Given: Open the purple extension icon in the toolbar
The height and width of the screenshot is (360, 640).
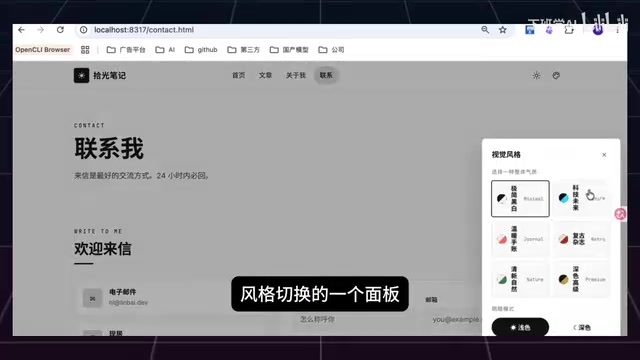Looking at the screenshot, I should tap(549, 30).
